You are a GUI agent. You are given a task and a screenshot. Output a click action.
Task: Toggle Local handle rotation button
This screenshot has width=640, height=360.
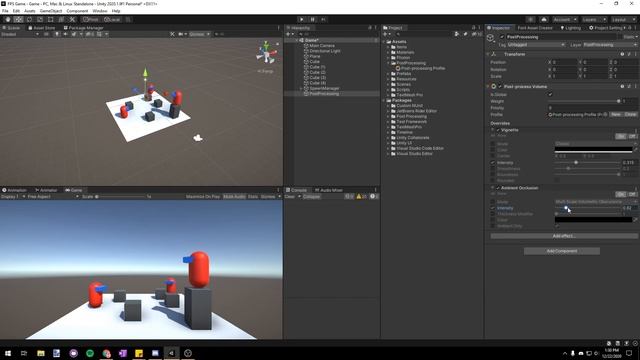112,19
